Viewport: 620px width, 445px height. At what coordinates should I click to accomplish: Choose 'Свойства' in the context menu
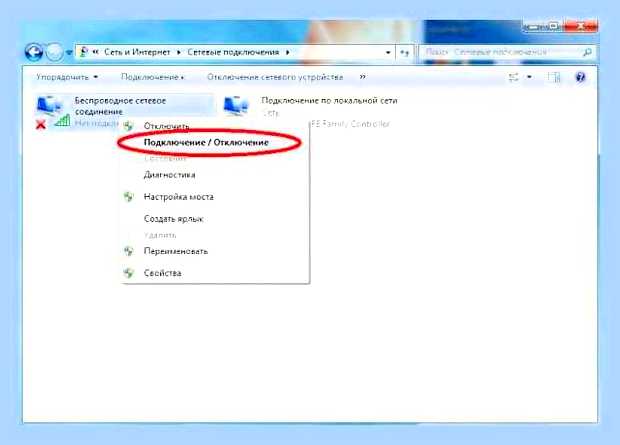pyautogui.click(x=163, y=273)
